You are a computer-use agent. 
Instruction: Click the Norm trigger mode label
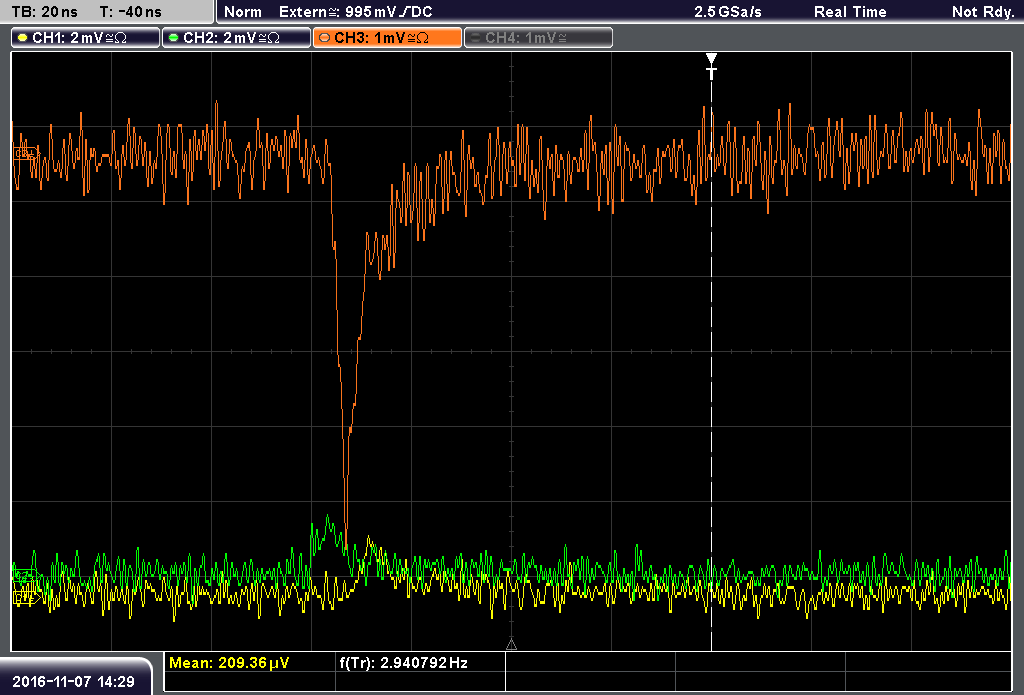[243, 12]
